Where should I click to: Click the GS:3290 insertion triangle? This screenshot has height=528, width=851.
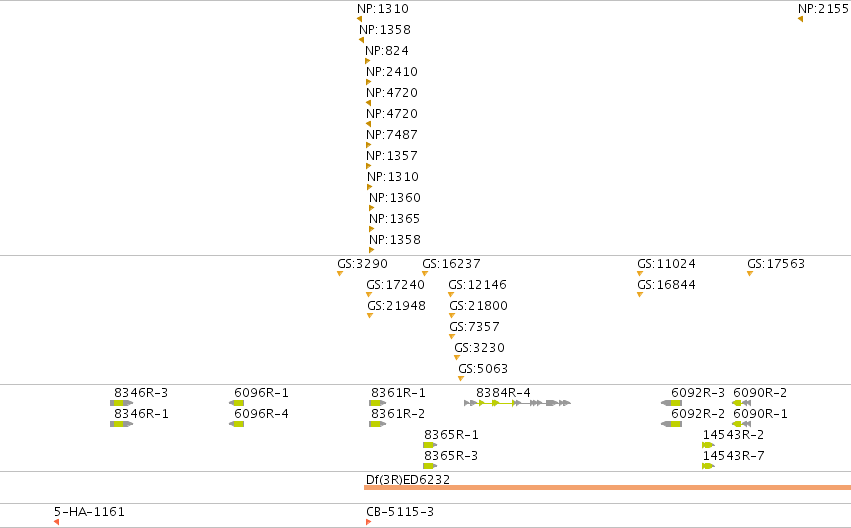click(x=340, y=273)
